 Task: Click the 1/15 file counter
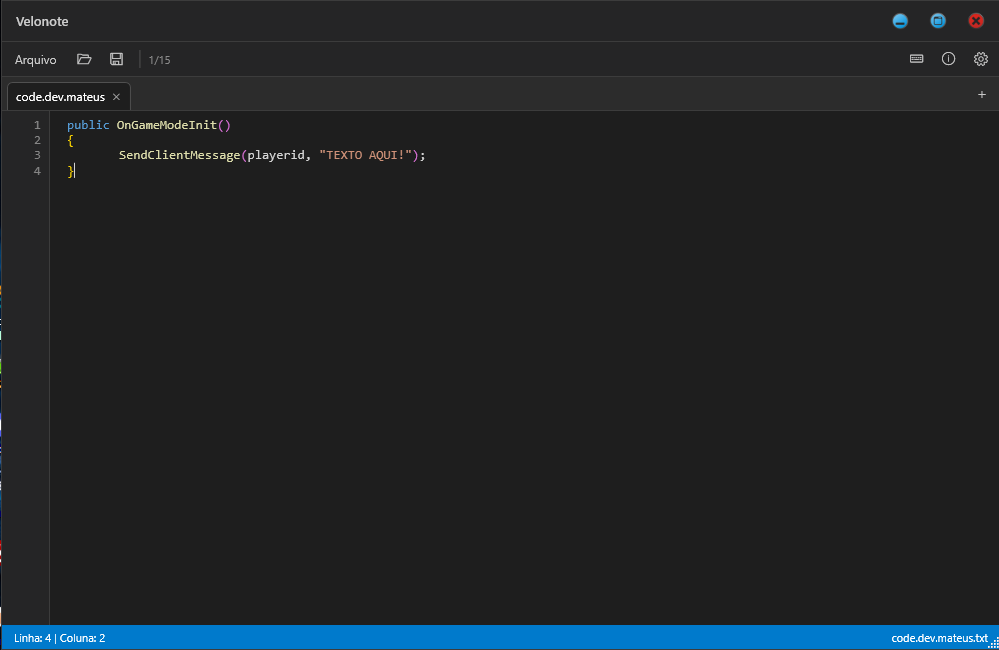click(x=159, y=59)
